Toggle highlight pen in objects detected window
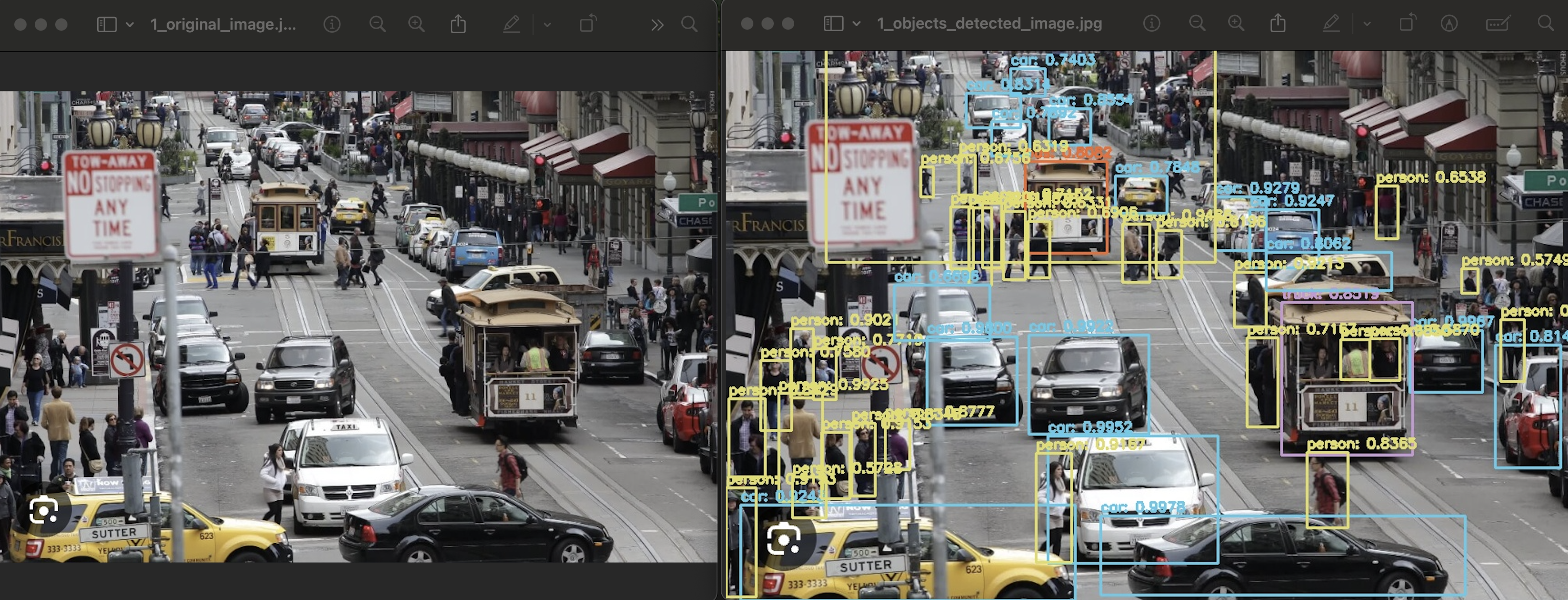 tap(1331, 24)
